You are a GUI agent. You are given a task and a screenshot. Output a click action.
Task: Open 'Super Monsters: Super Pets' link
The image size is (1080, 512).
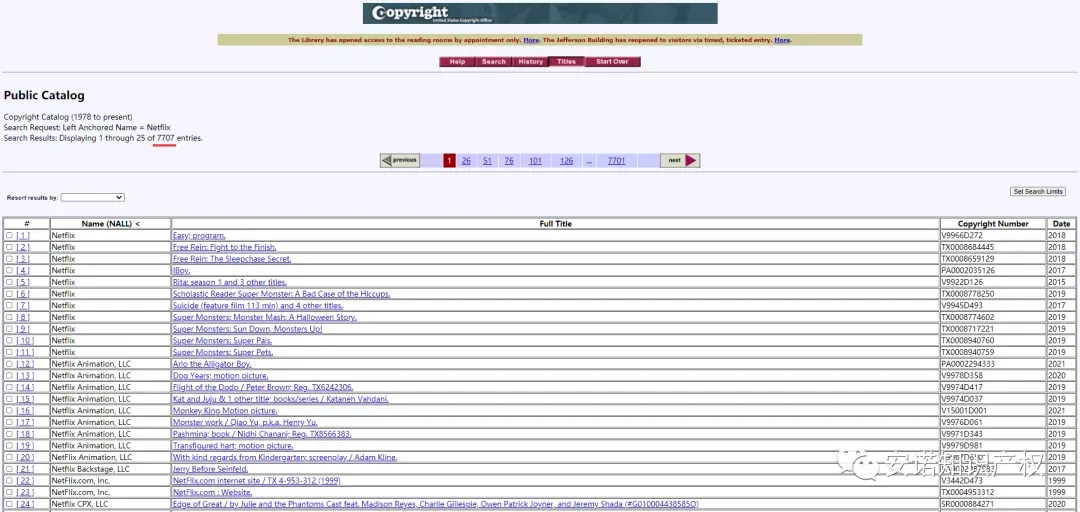click(x=223, y=352)
